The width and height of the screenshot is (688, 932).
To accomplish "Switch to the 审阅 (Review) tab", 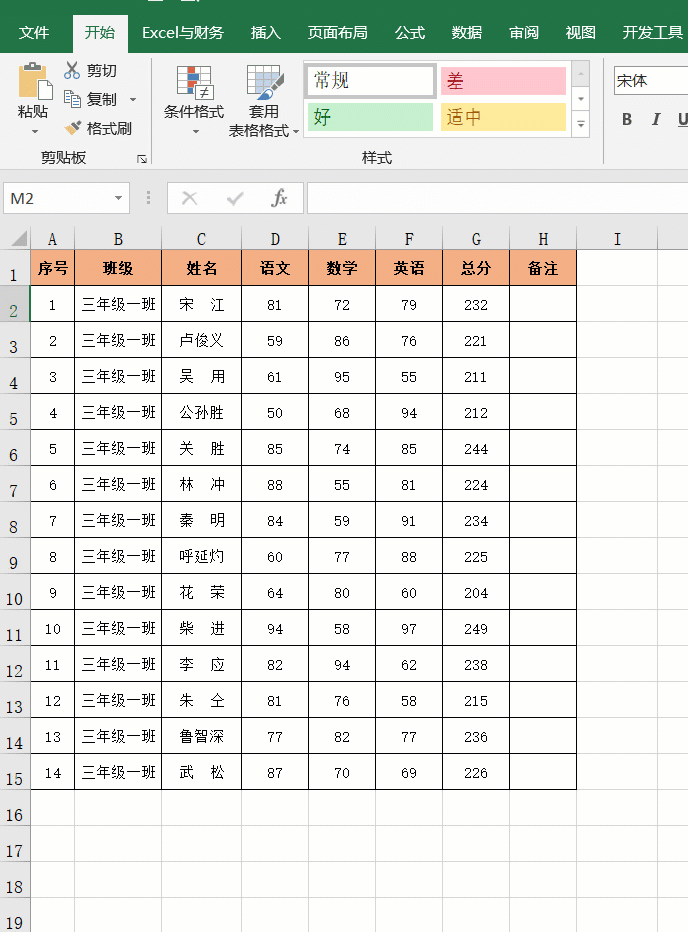I will click(x=523, y=33).
